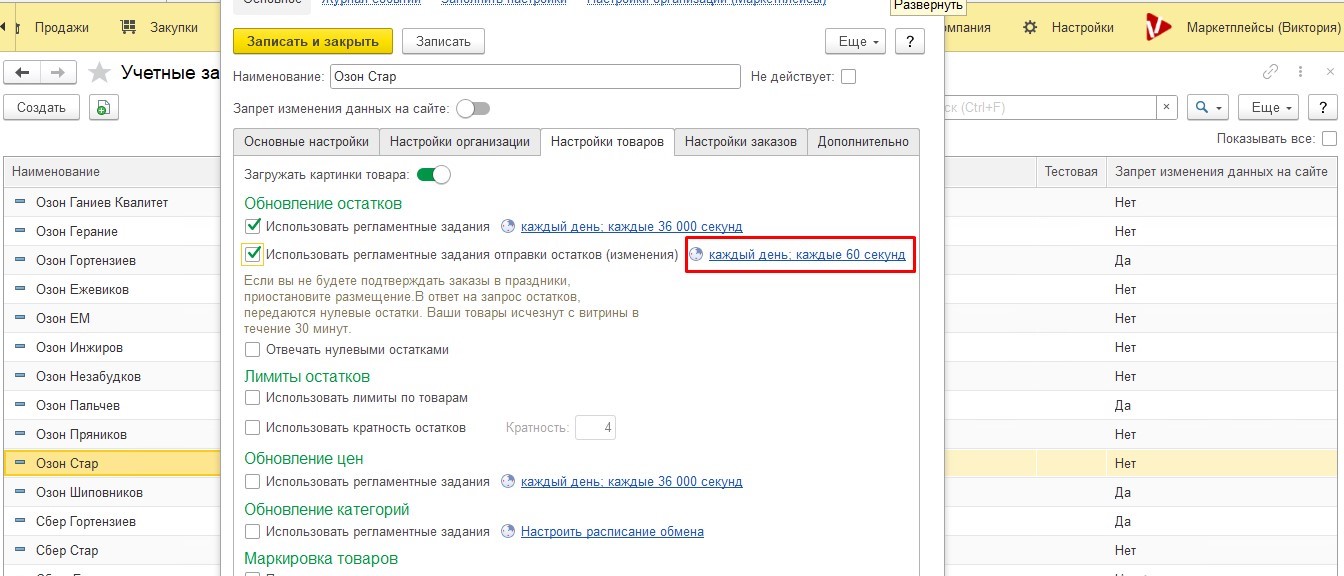Check Использовать кратность остатков
Screen dimensions: 1344x576
[253, 427]
